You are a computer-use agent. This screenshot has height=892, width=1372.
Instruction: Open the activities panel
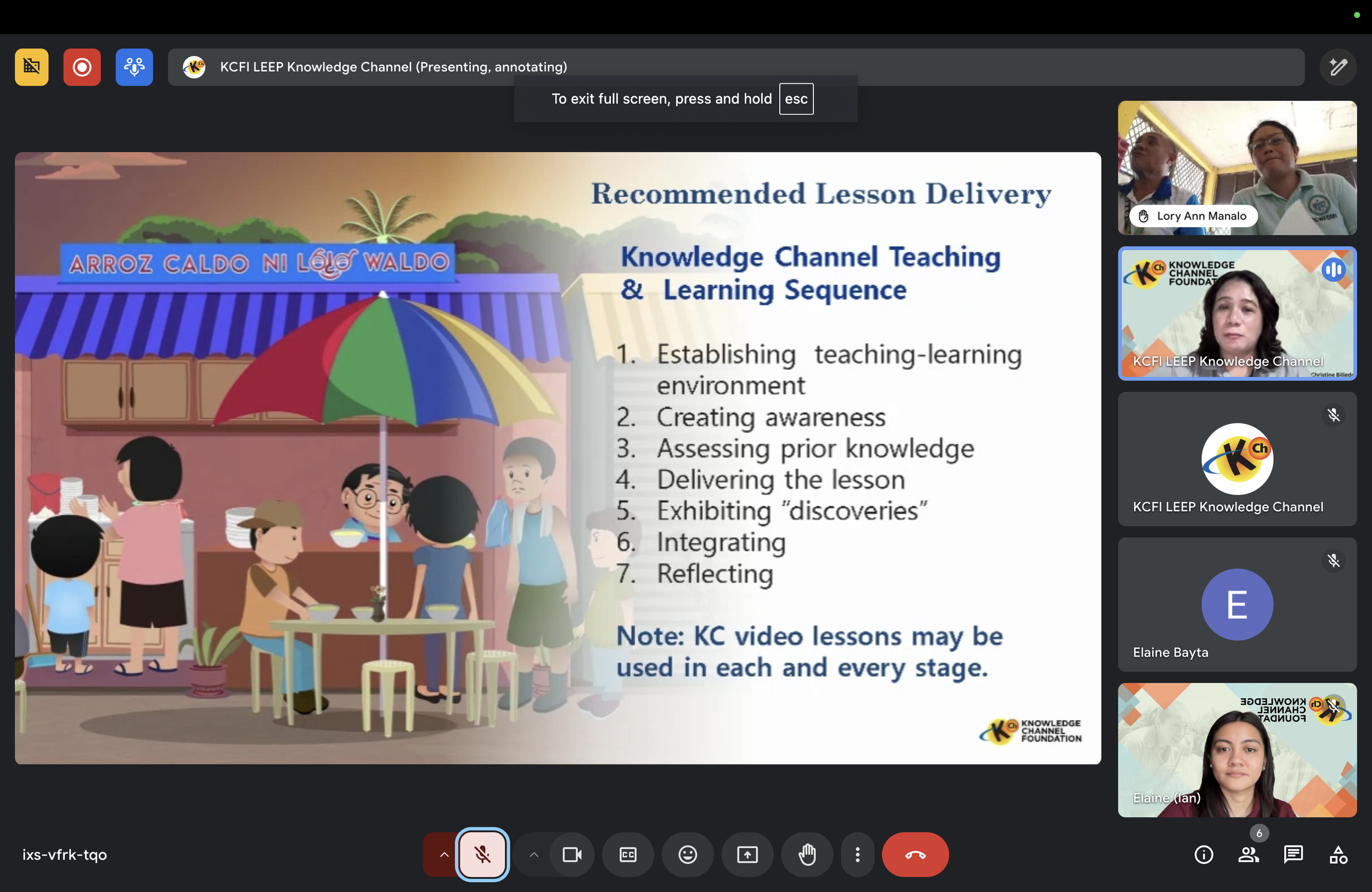pyautogui.click(x=1338, y=855)
